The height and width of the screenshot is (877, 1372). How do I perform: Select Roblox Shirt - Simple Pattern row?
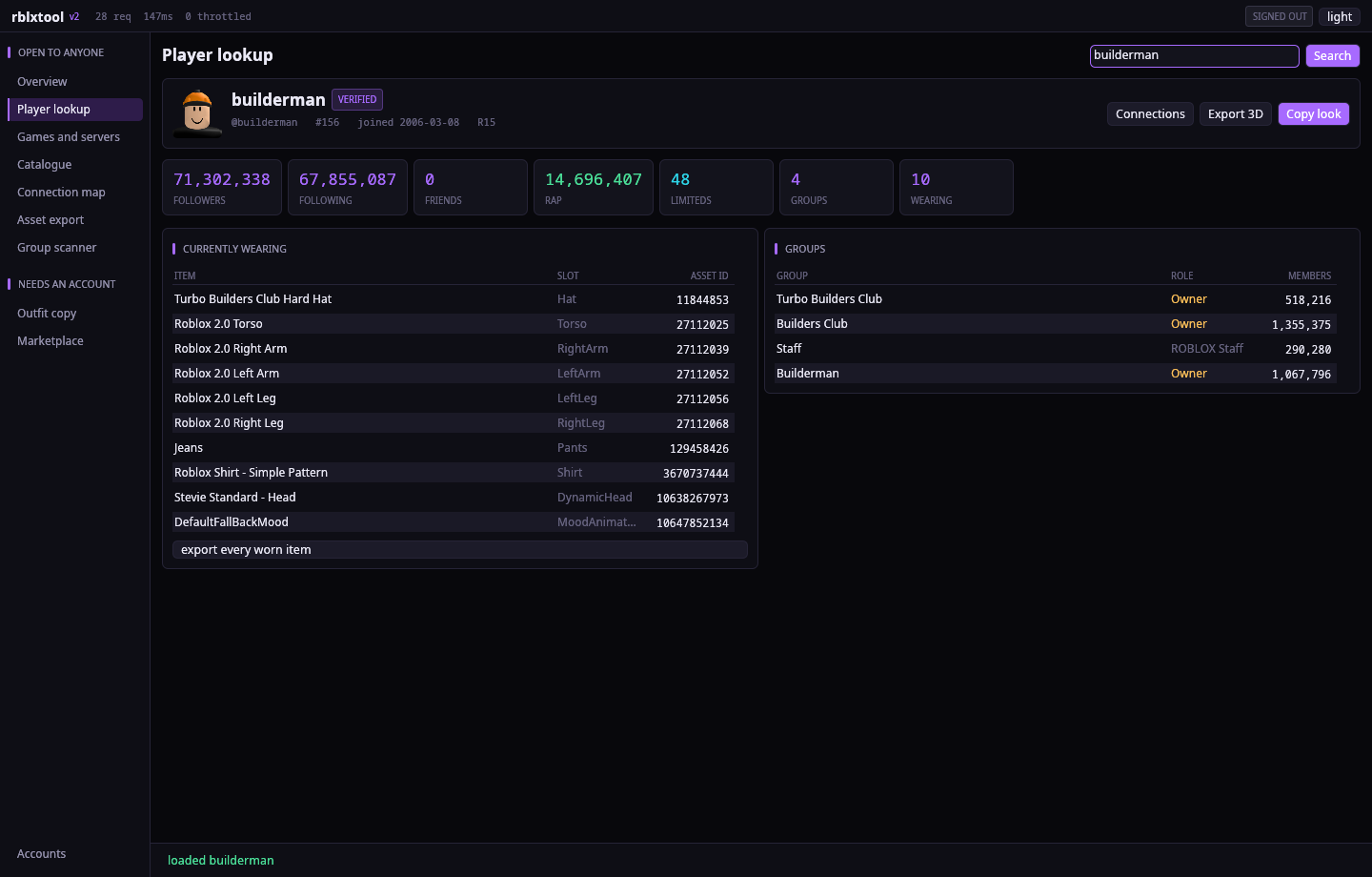click(x=454, y=473)
